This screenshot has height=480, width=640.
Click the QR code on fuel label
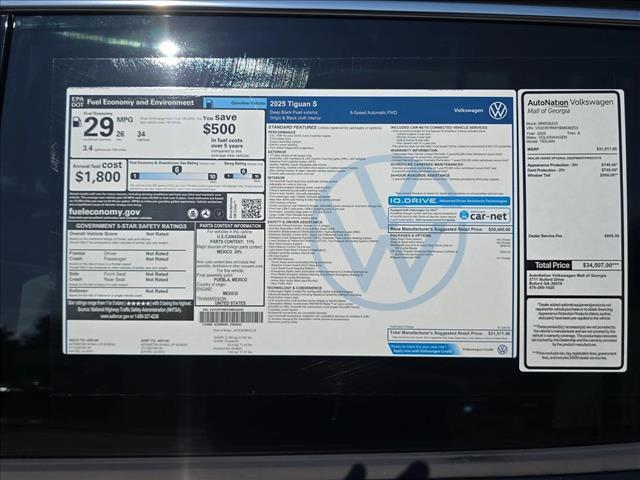(x=251, y=208)
